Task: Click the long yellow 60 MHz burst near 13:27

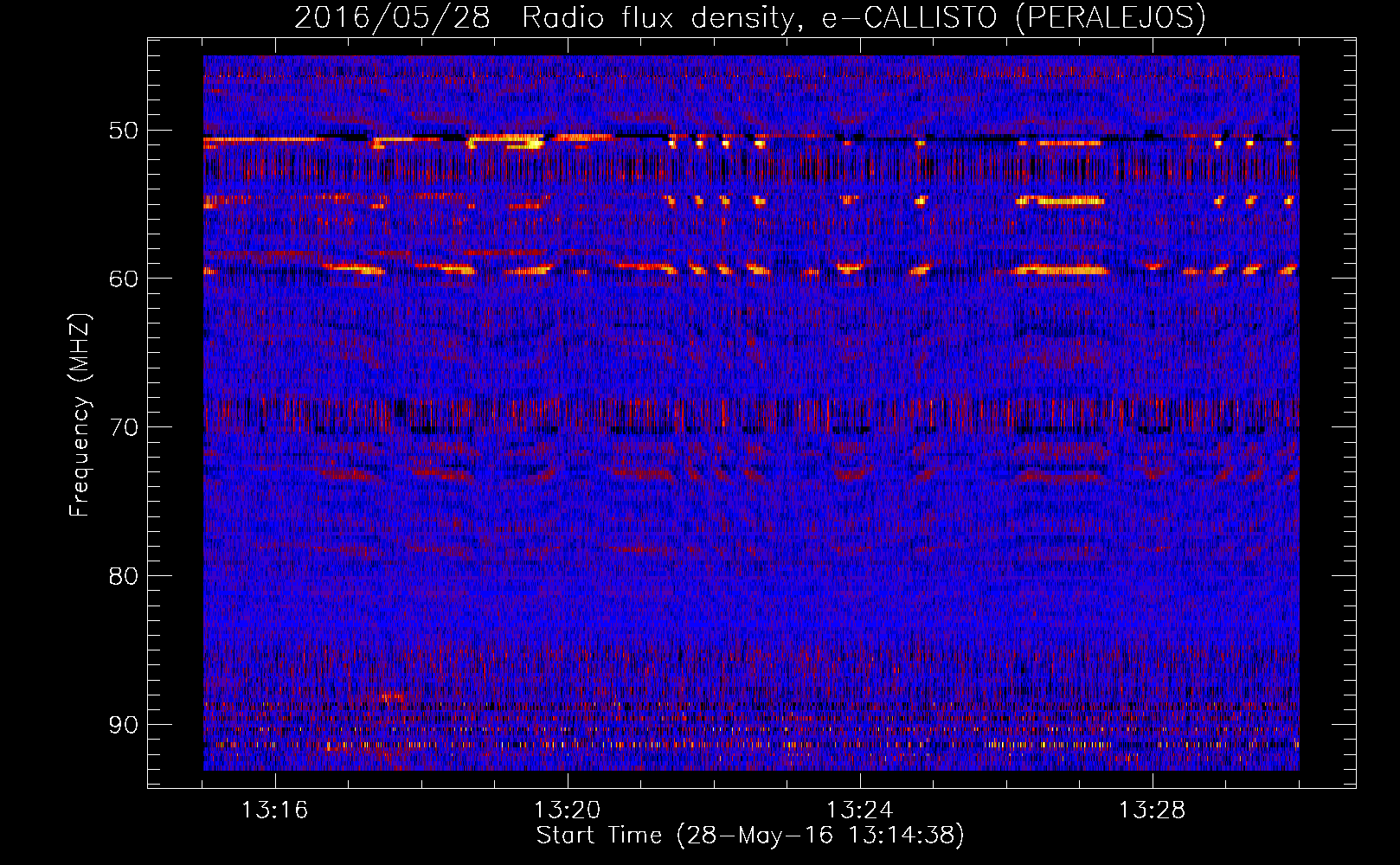Action: [1062, 271]
